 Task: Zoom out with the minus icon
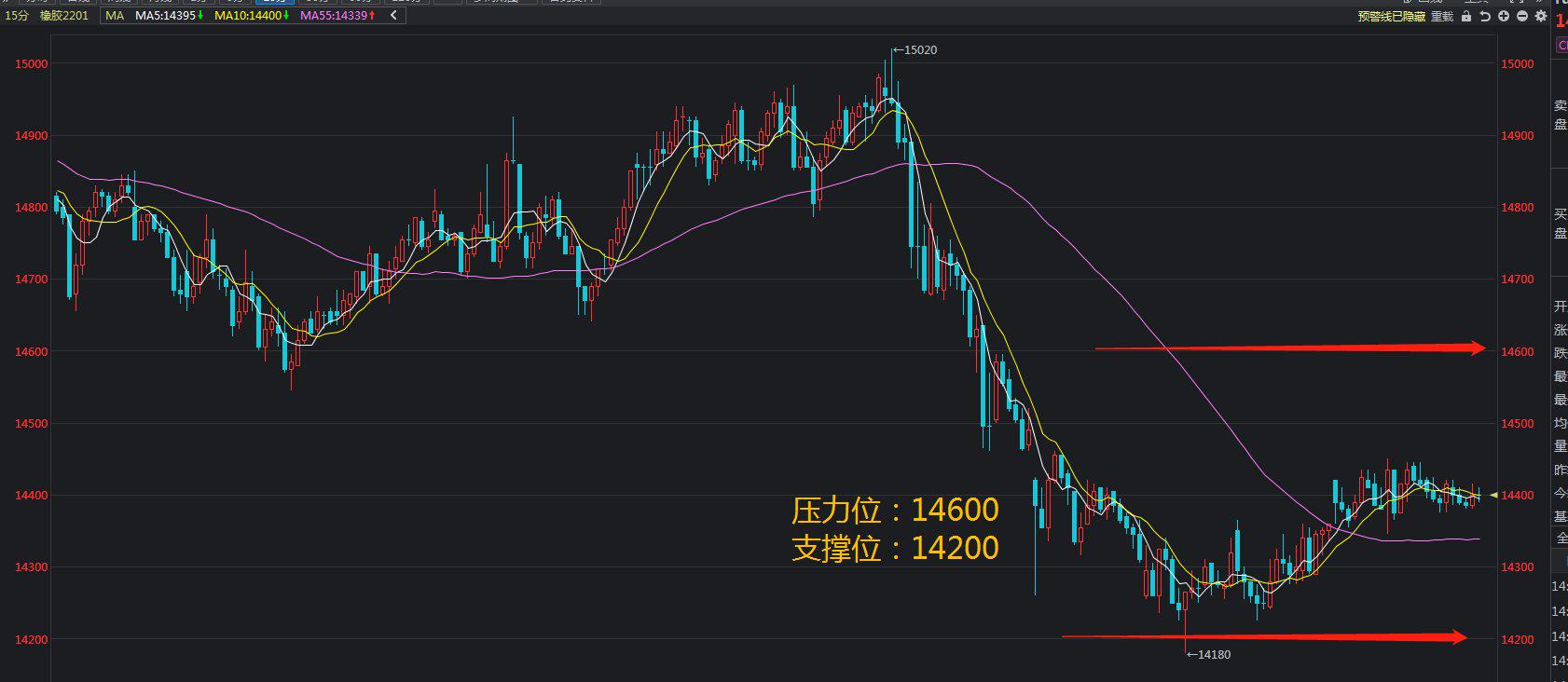(x=1522, y=17)
